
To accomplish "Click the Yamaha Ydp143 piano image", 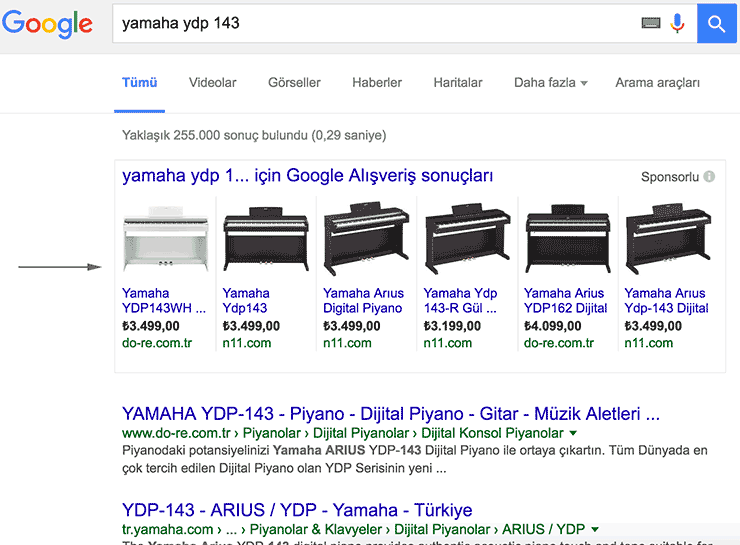I will 266,239.
